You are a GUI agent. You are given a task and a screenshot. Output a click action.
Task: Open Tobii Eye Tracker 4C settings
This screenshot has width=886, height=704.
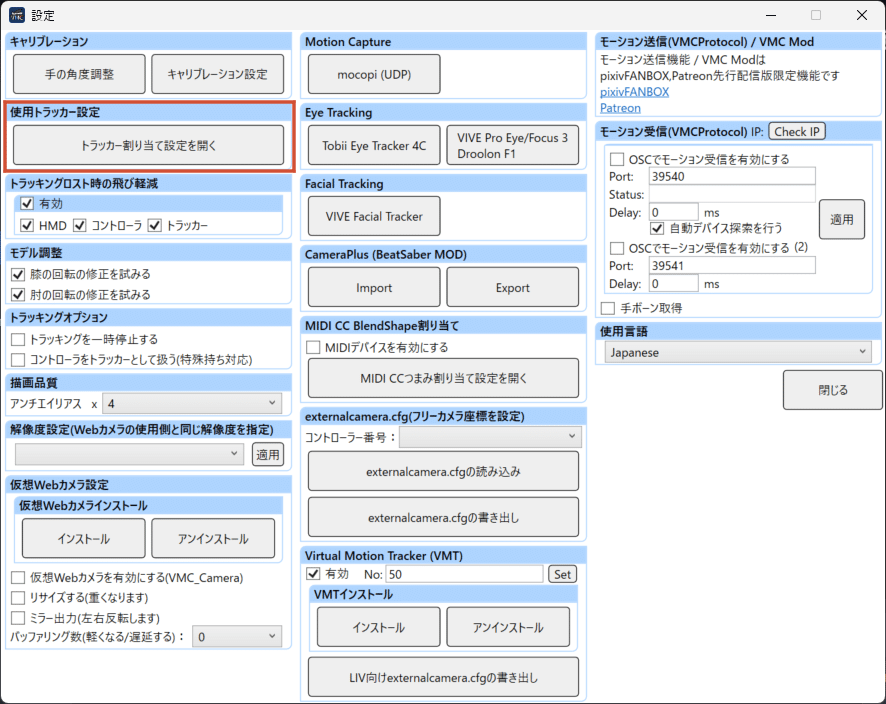[374, 145]
